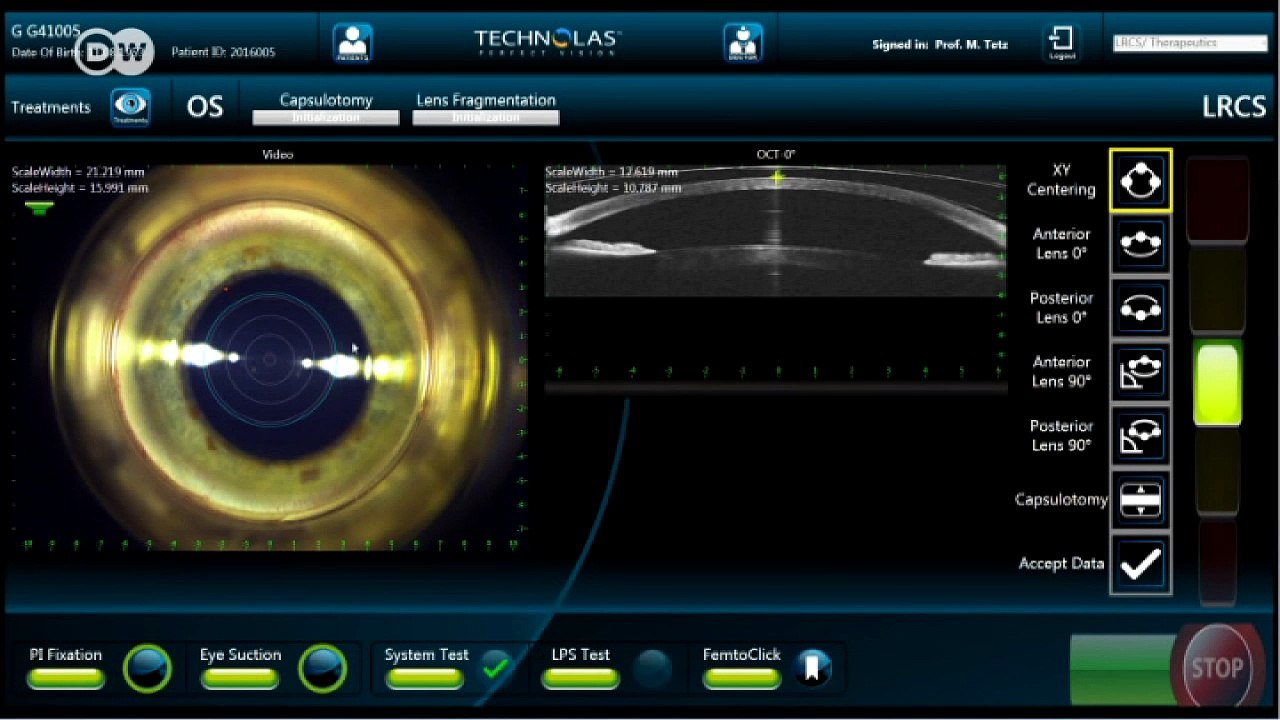Viewport: 1280px width, 720px height.
Task: Click the round indicator beside Eye Suction
Action: [322, 668]
